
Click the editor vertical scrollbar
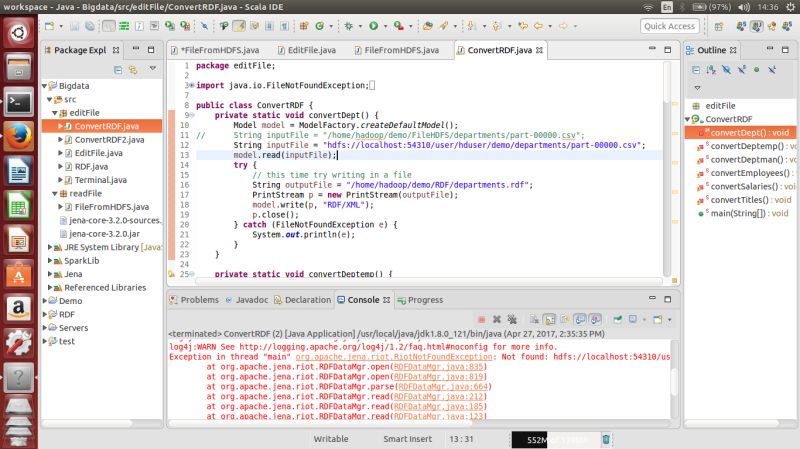click(667, 168)
